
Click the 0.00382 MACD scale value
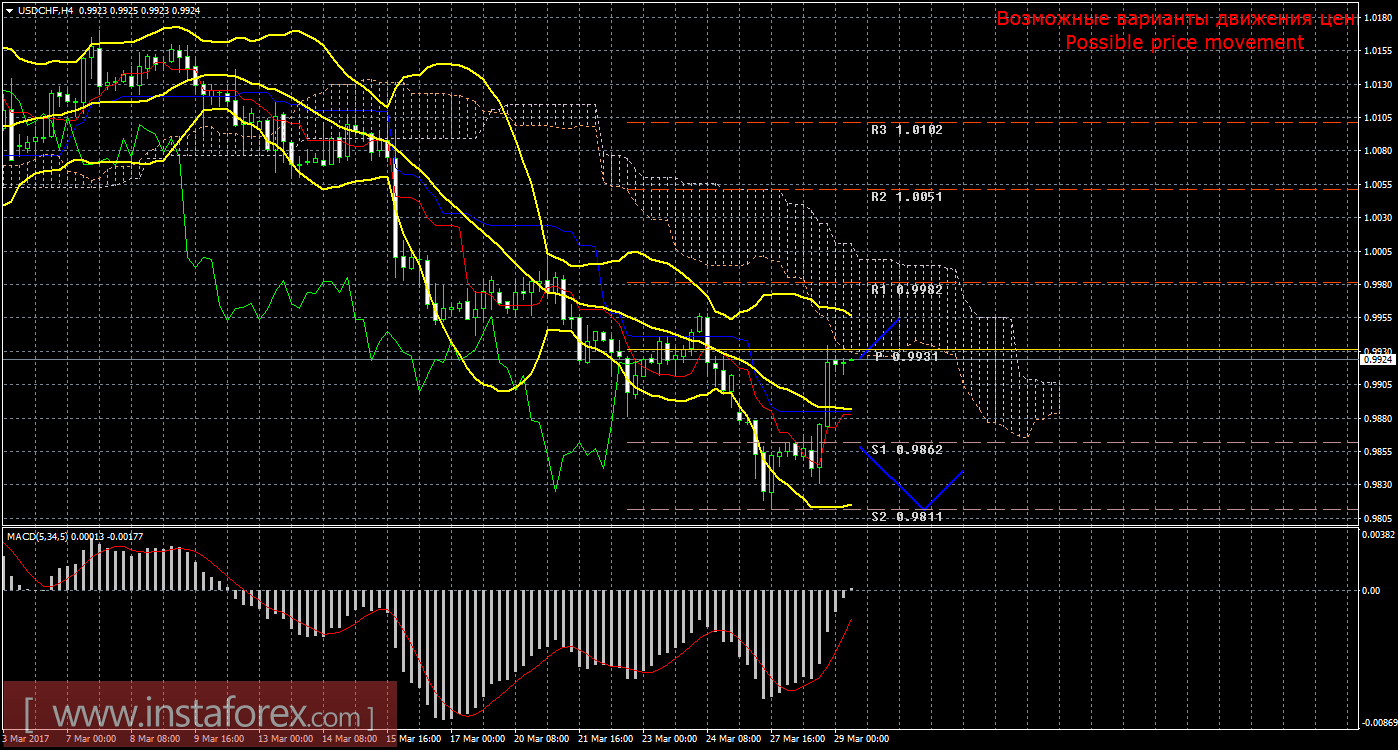(1376, 536)
